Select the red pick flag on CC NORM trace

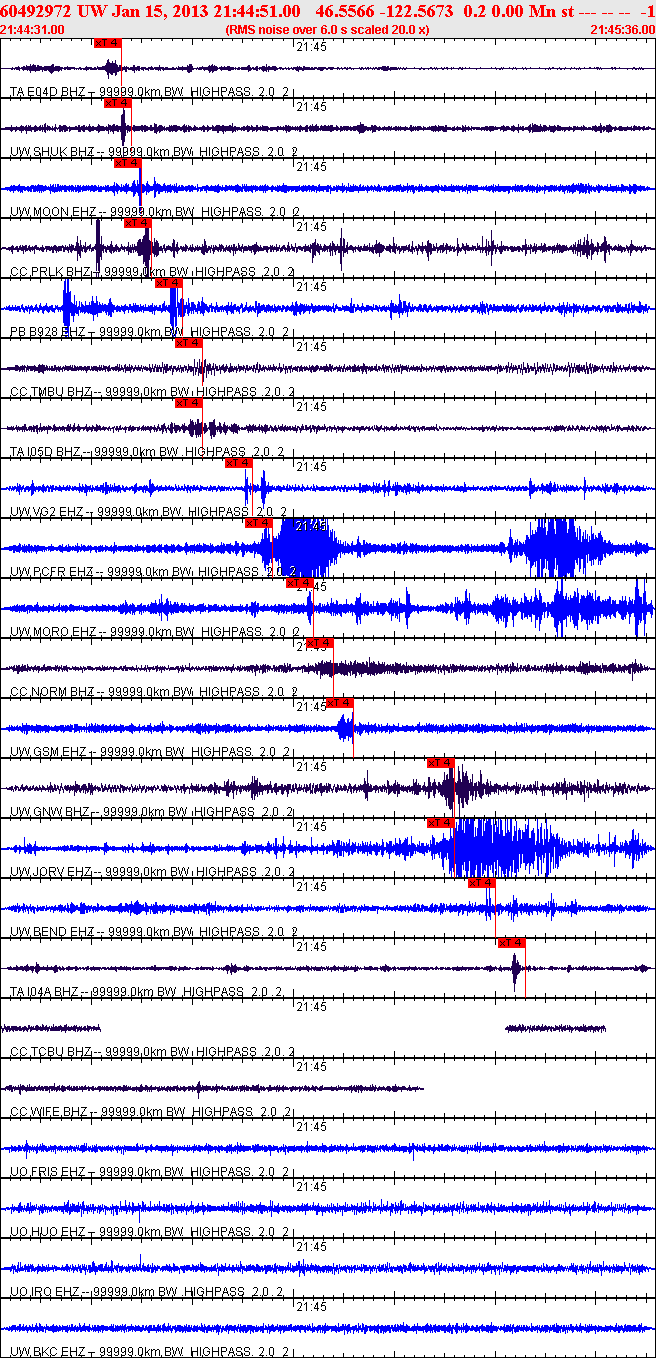320,643
